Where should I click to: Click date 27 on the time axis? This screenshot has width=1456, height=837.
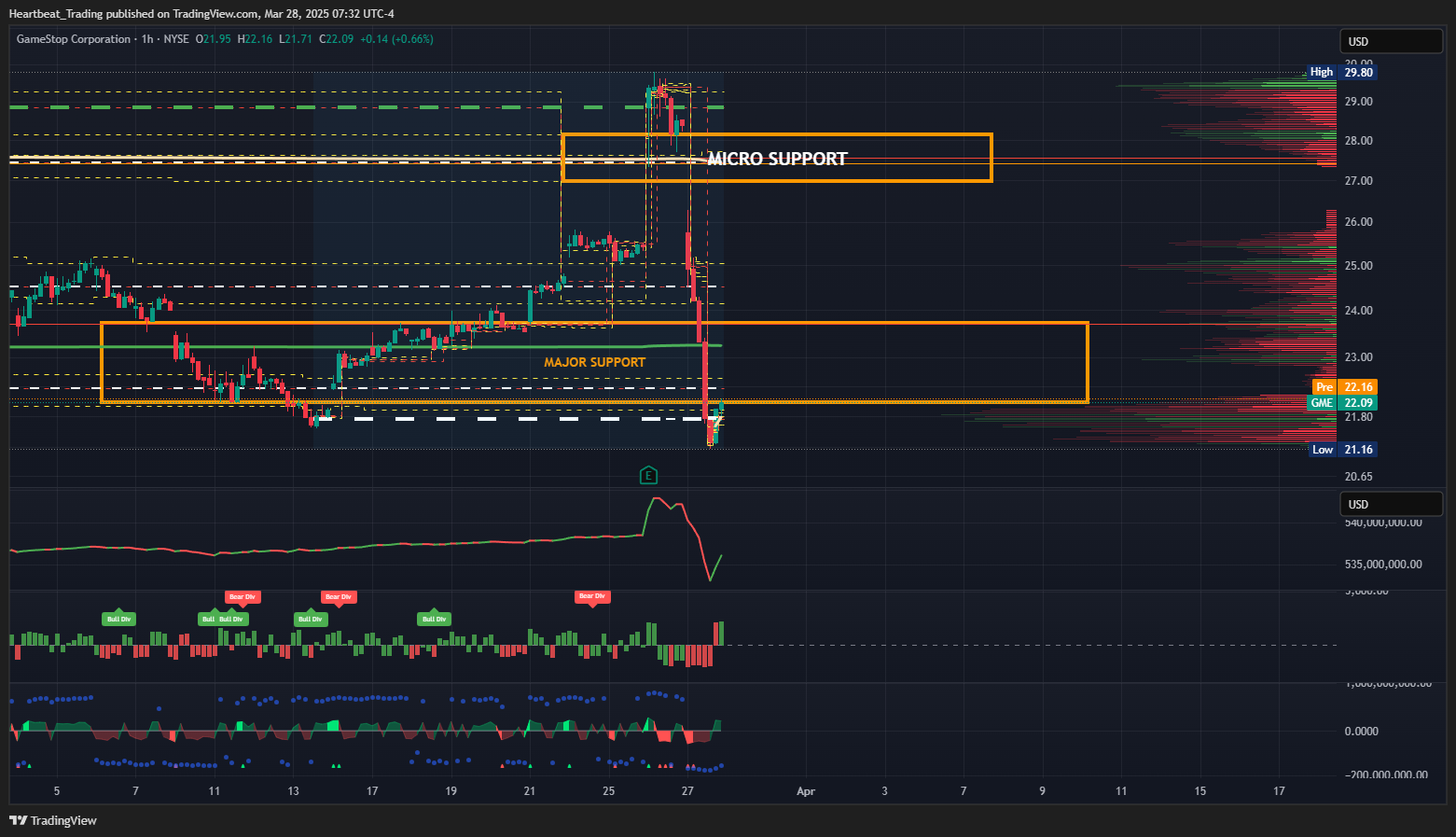pos(687,791)
